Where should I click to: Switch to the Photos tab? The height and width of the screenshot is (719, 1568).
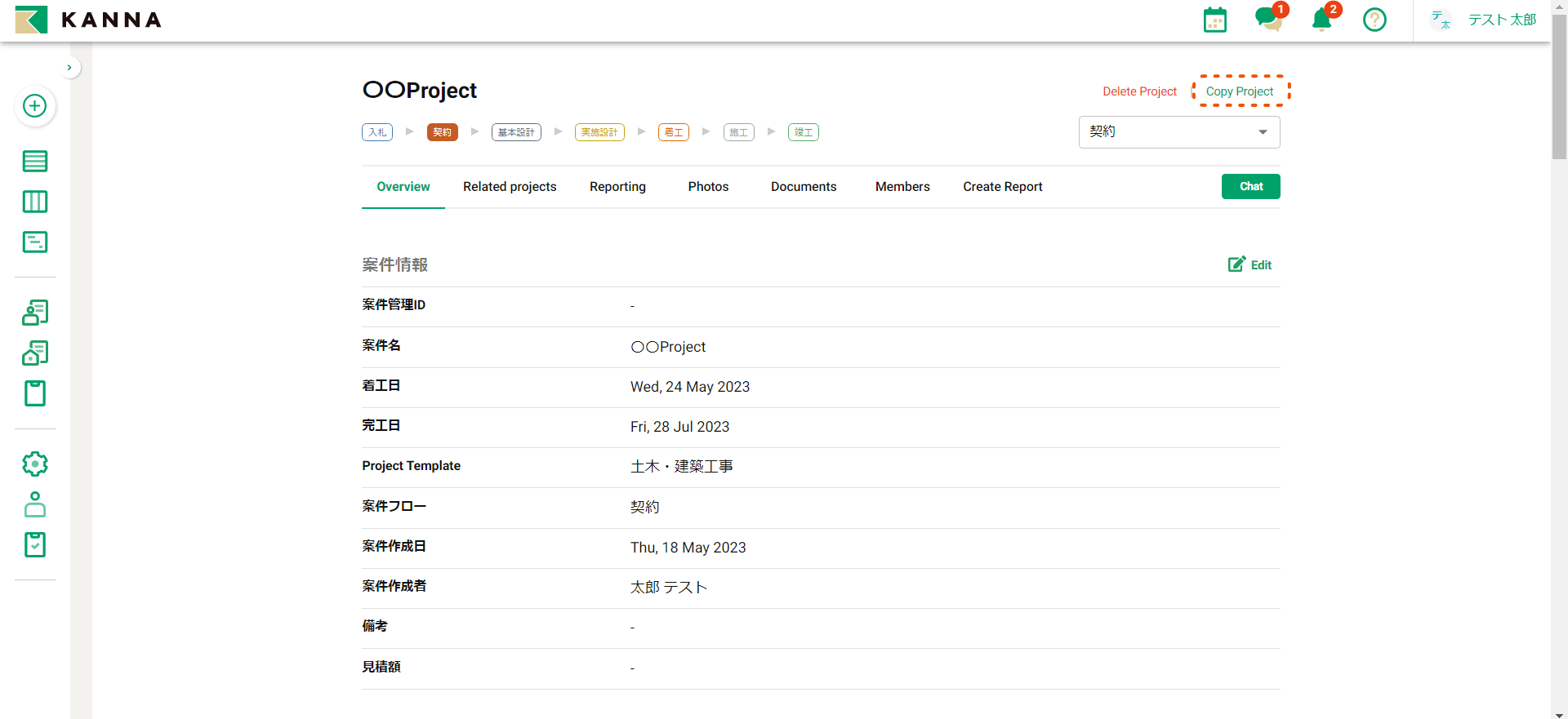click(708, 187)
